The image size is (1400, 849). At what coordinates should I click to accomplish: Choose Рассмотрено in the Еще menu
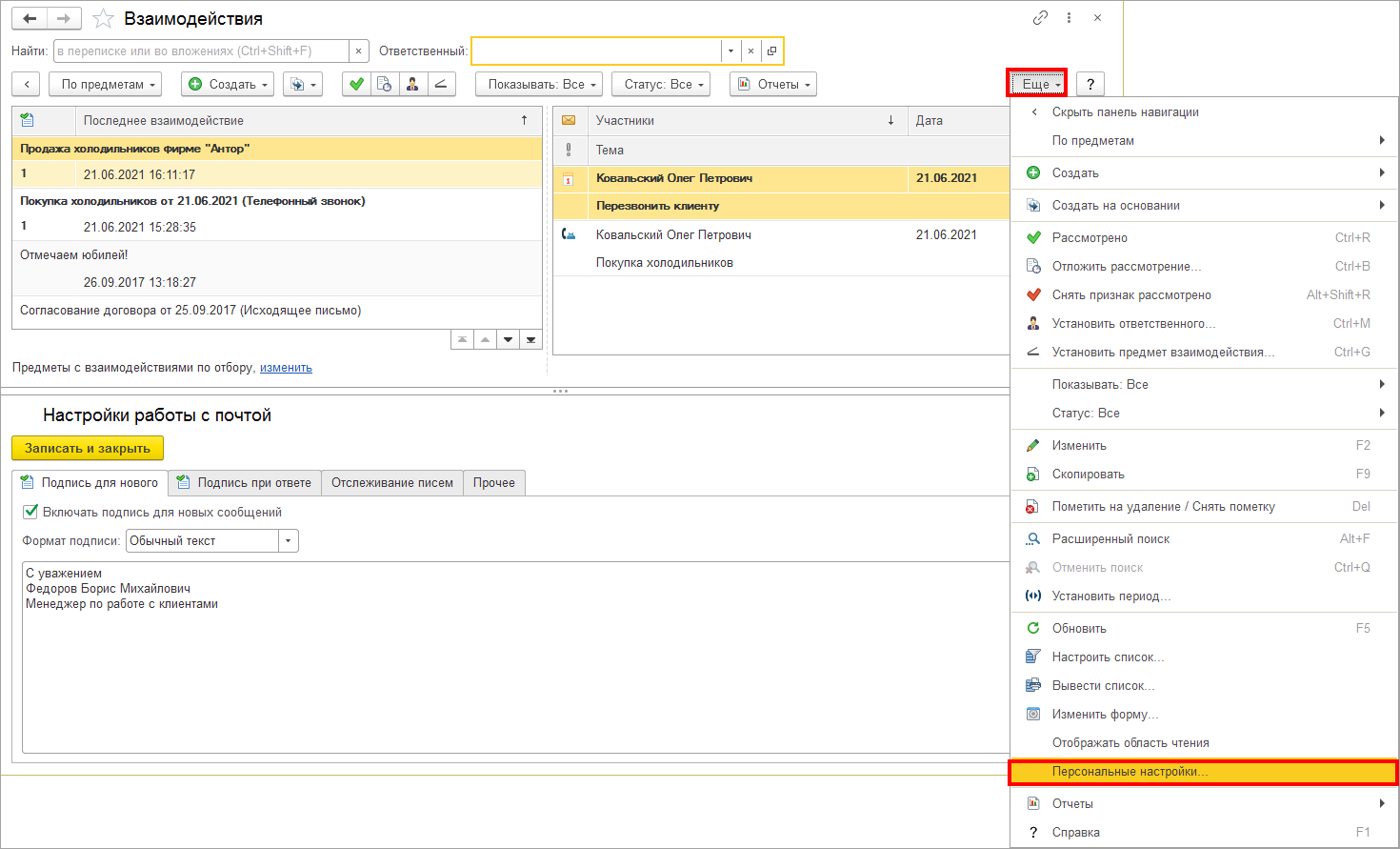1204,238
